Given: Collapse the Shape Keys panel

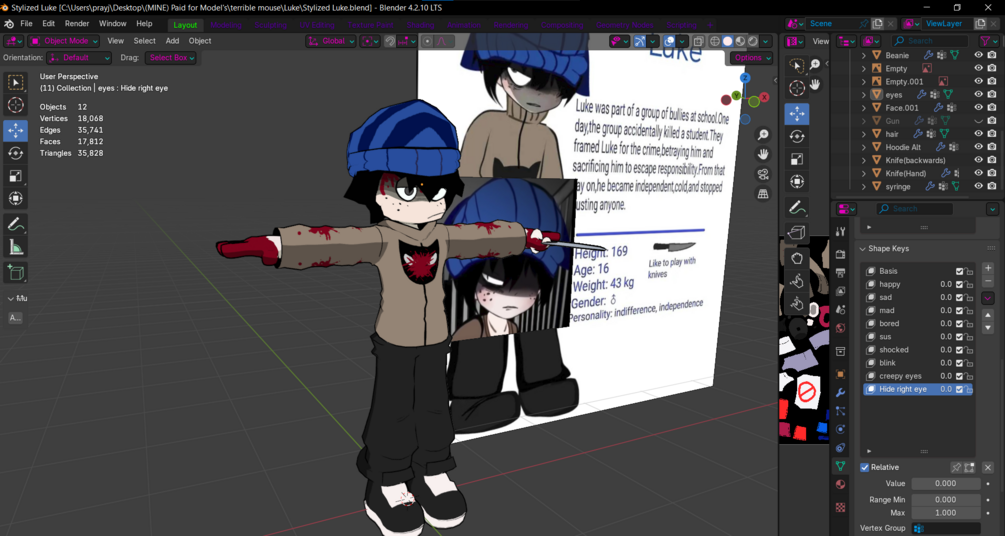Looking at the screenshot, I should 862,249.
